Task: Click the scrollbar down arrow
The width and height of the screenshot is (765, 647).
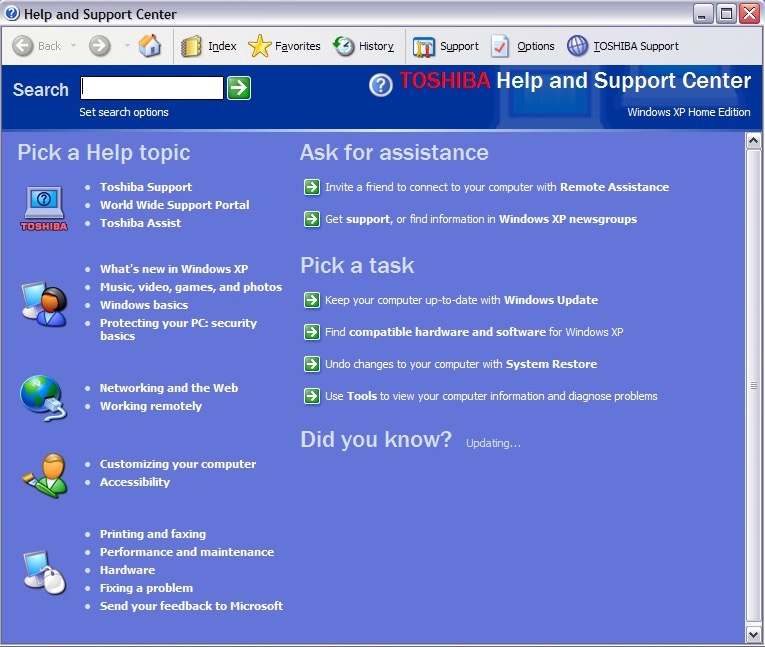Action: click(x=753, y=634)
